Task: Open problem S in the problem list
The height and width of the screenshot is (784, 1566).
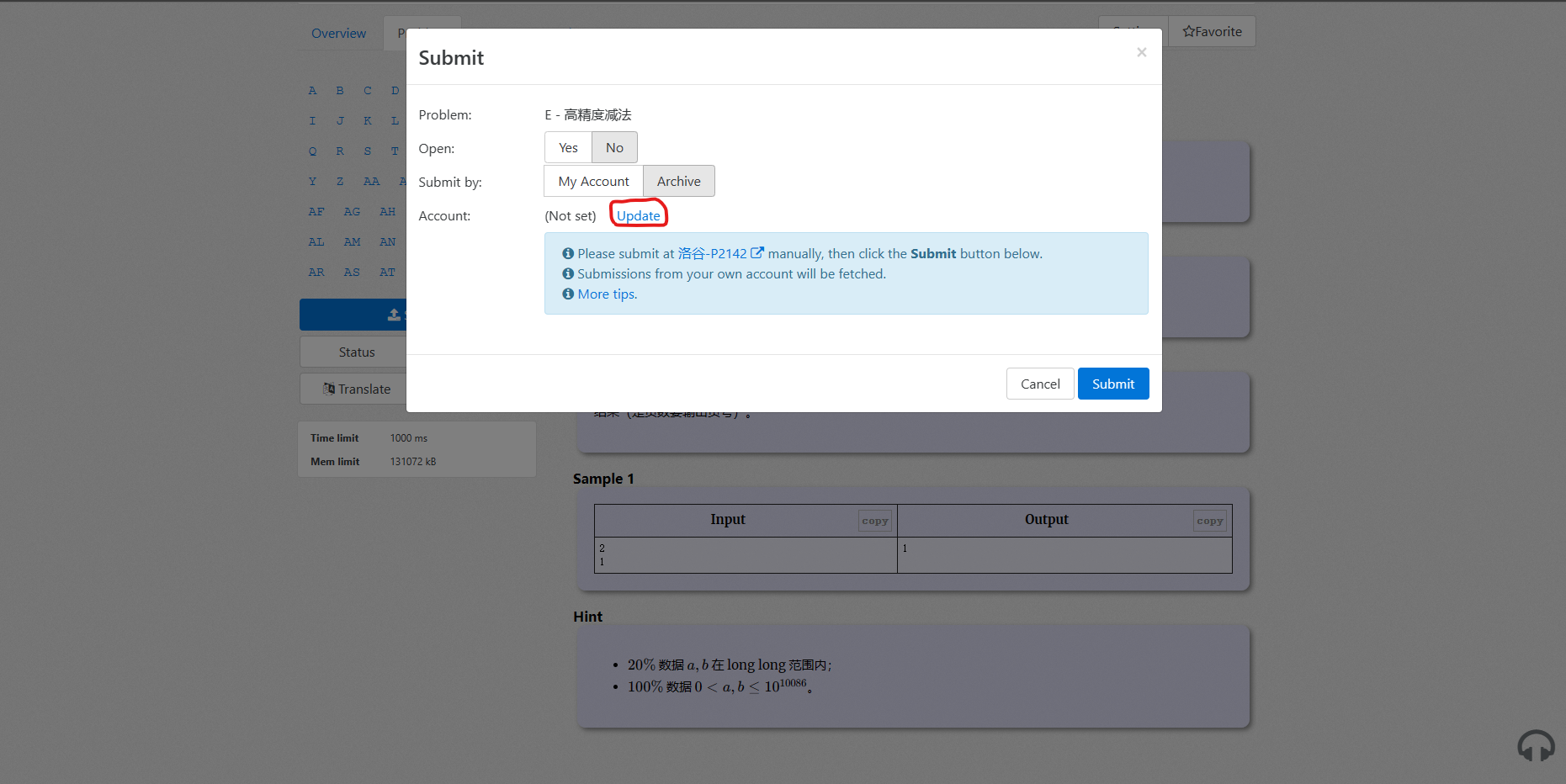Action: tap(368, 151)
